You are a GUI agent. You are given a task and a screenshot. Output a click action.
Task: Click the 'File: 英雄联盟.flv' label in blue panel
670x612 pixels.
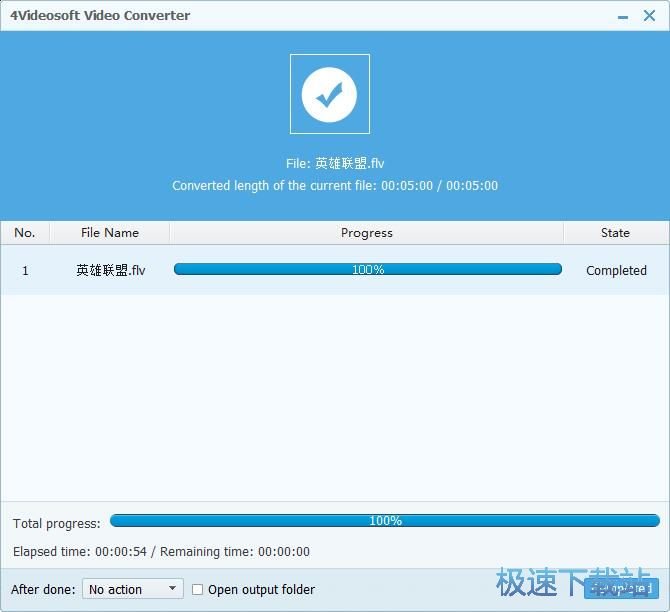pos(335,163)
